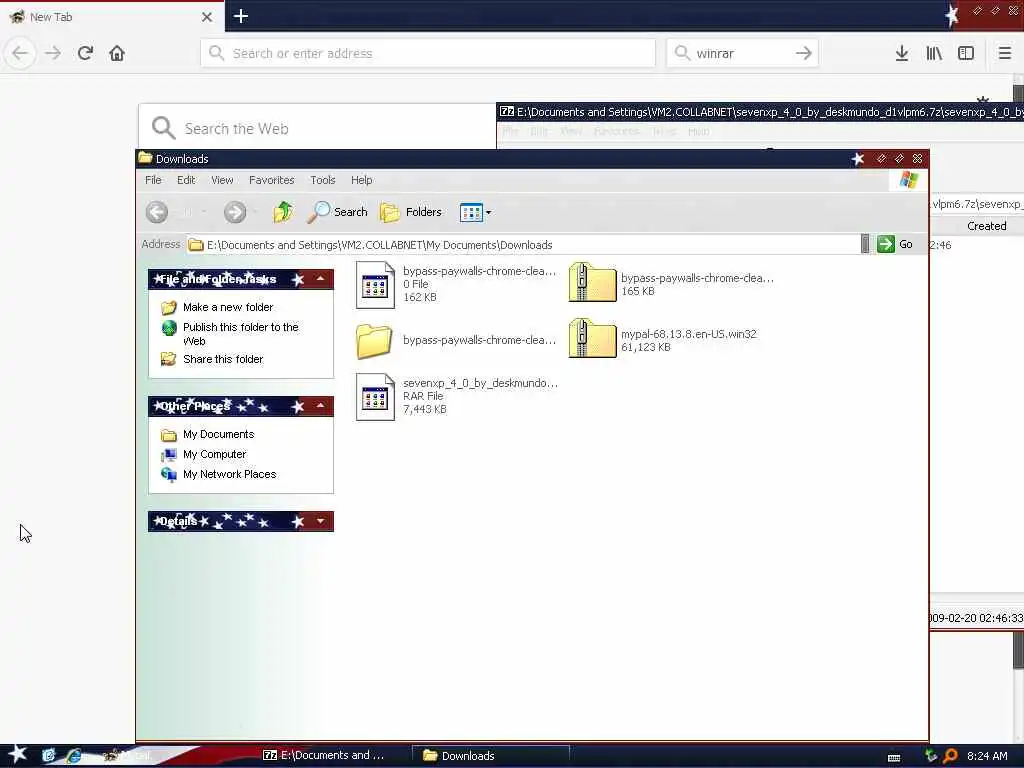Open a new browser tab with plus
The width and height of the screenshot is (1024, 768).
241,16
